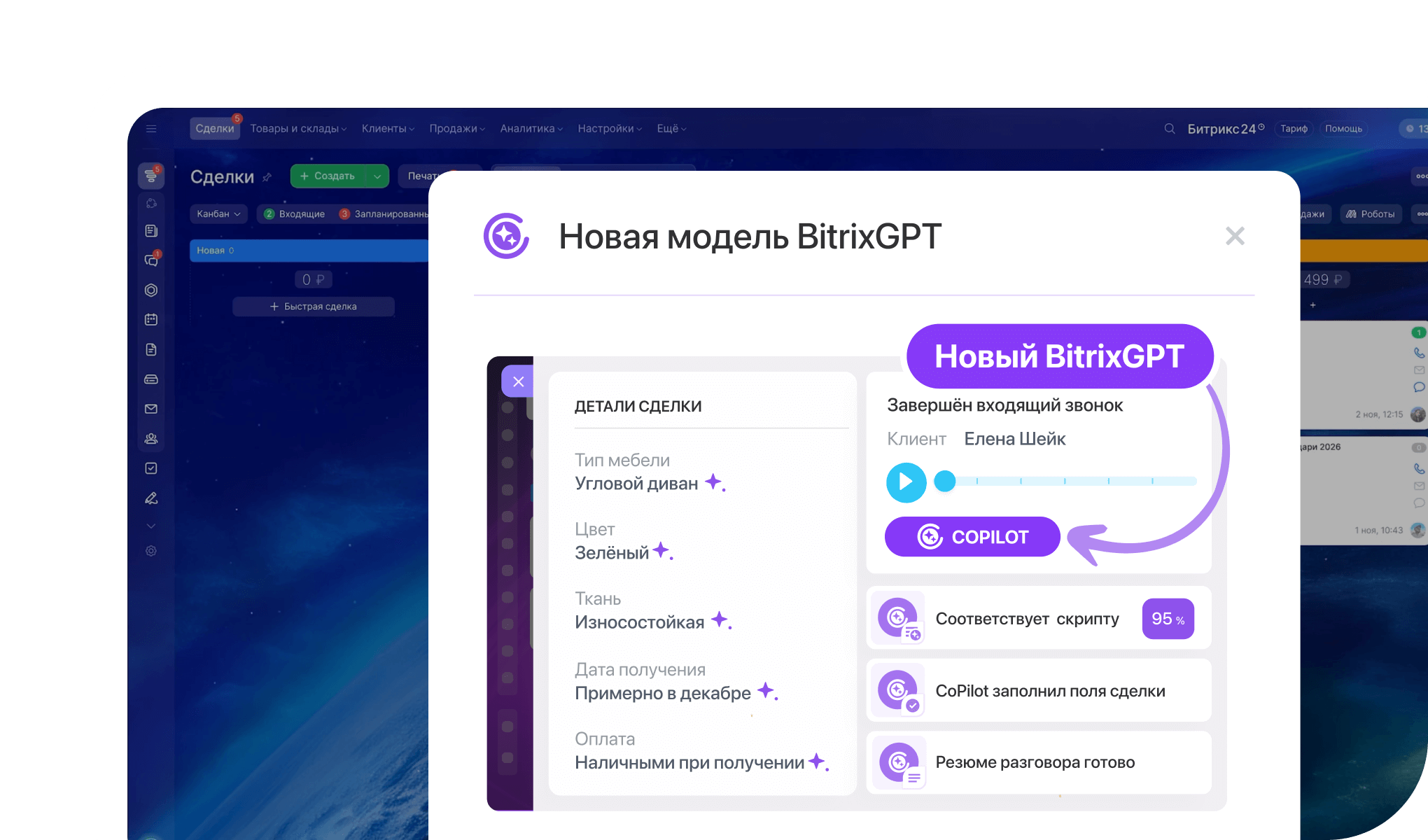Image resolution: width=1428 pixels, height=840 pixels.
Task: Expand the Создать button dropdown arrow
Action: coord(377,176)
